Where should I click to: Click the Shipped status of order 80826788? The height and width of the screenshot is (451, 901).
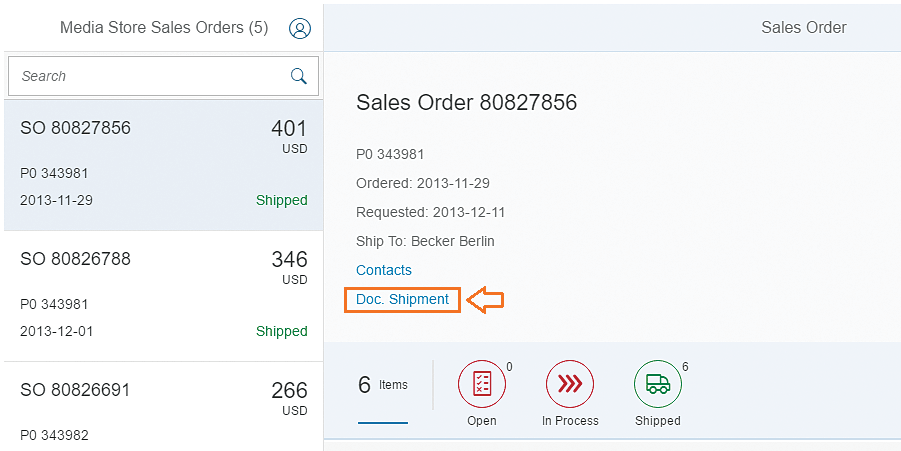[281, 331]
